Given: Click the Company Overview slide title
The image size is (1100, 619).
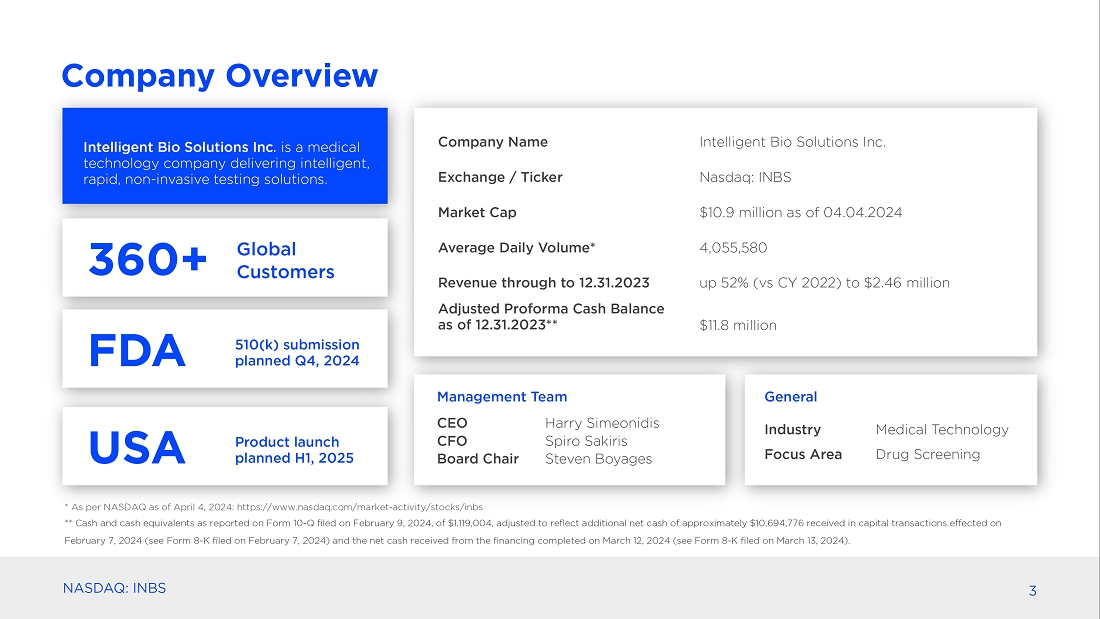Looking at the screenshot, I should (219, 76).
